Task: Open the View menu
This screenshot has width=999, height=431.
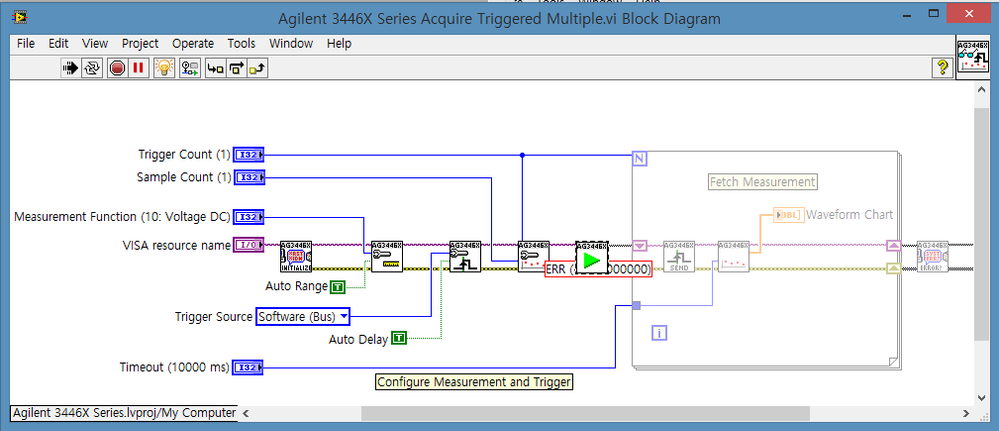Action: 95,43
